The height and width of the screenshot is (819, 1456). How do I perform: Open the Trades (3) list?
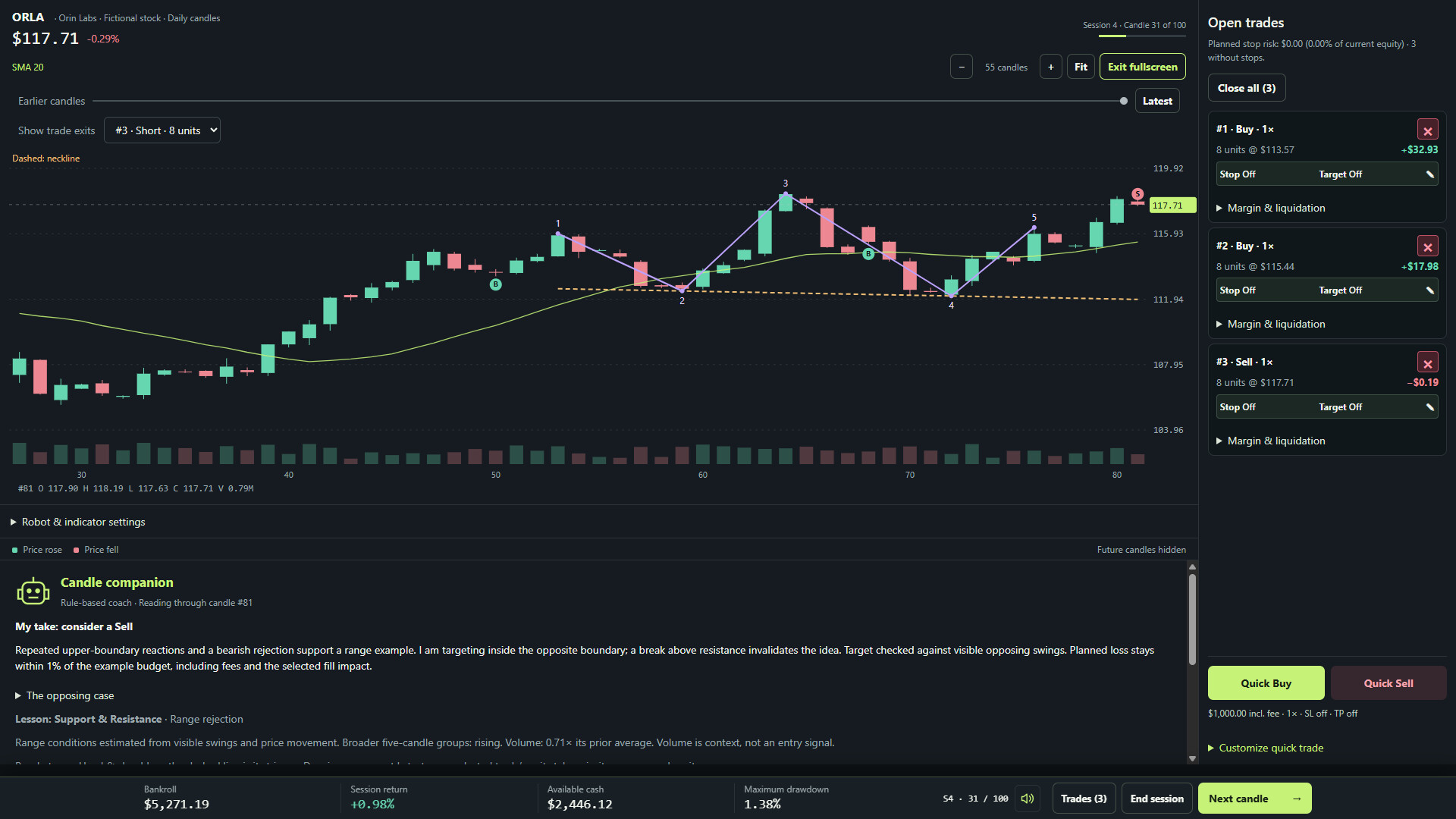1084,799
